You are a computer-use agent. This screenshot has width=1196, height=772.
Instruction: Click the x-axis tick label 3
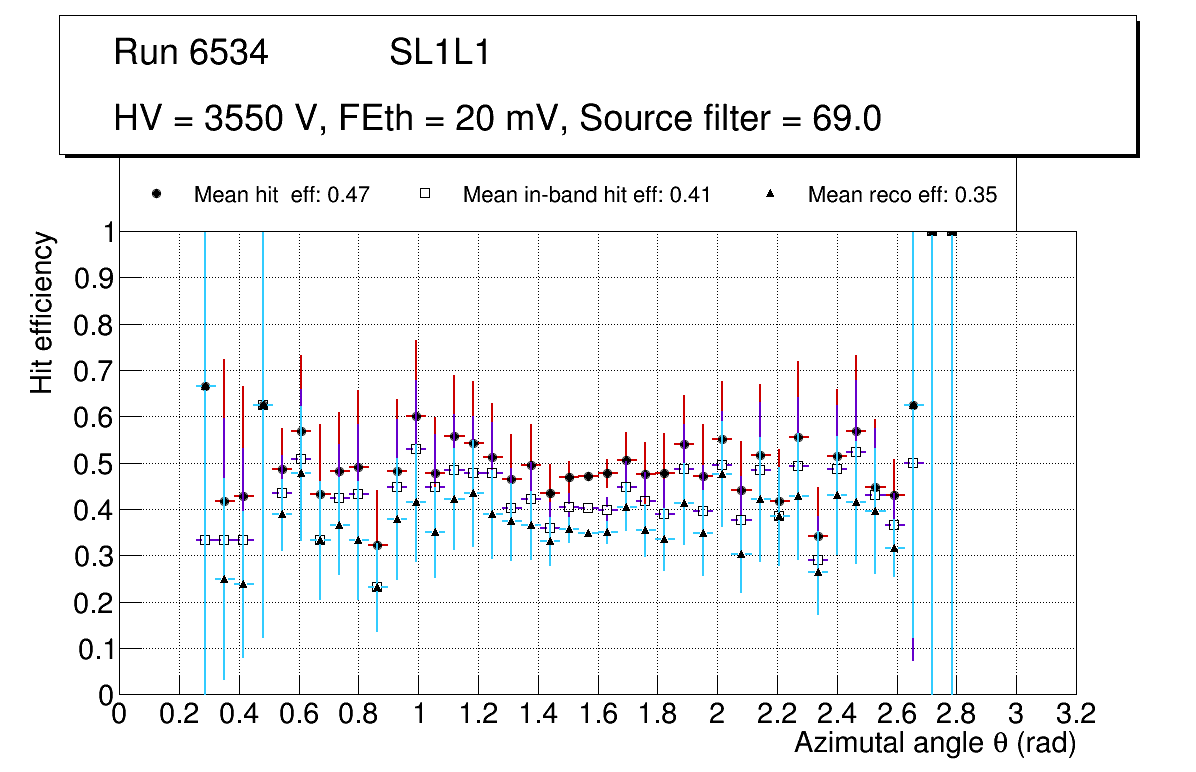[x=1016, y=714]
